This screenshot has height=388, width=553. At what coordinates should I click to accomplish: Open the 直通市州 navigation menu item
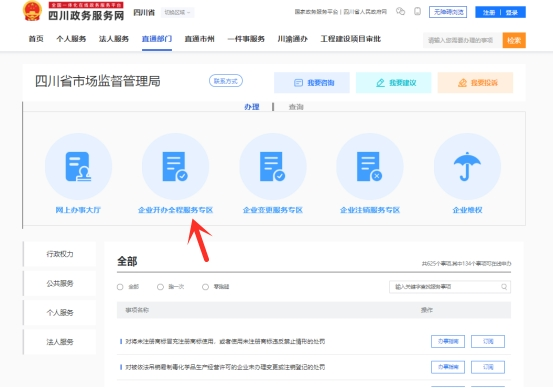tap(200, 39)
